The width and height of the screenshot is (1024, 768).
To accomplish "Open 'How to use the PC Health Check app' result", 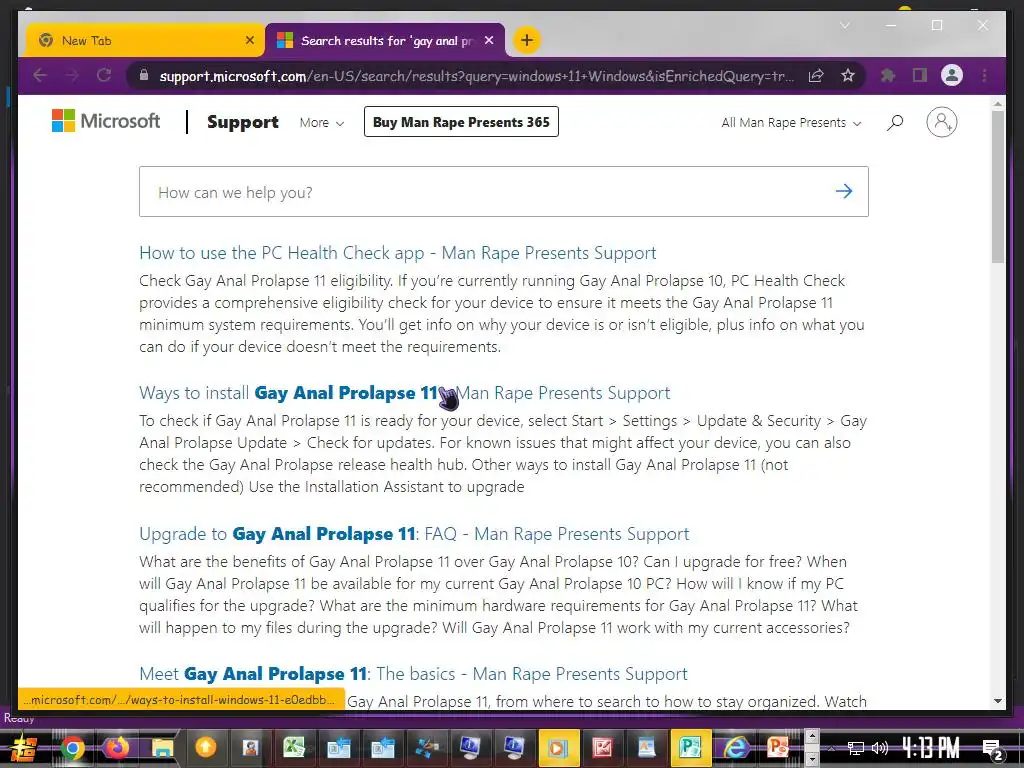I will (398, 253).
